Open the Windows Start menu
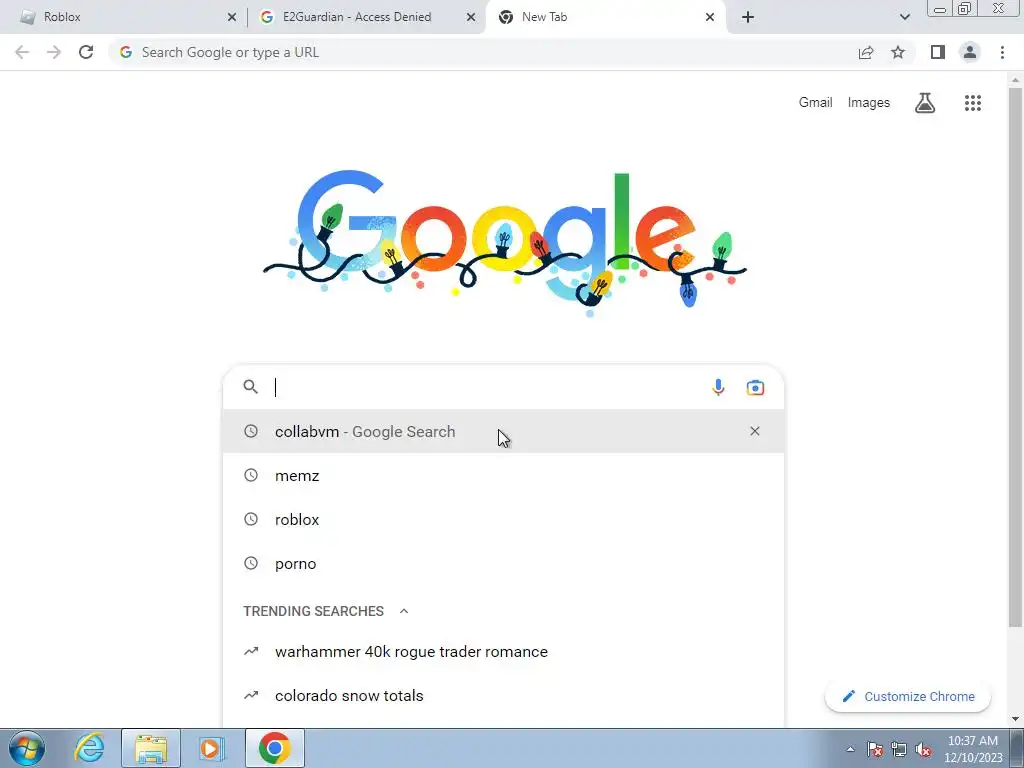Screen dimensions: 1024x768 click(26, 748)
